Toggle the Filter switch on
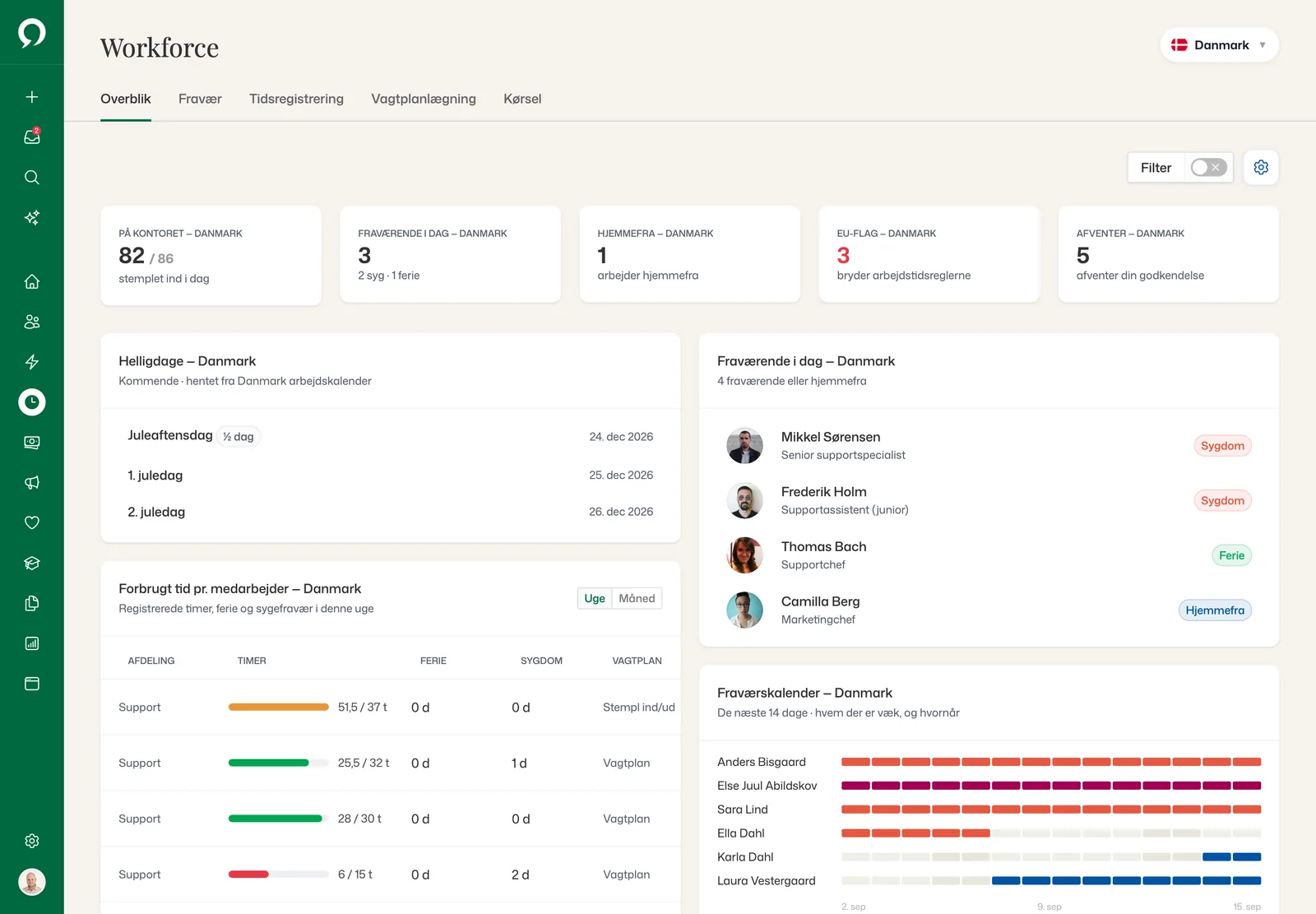 1208,168
